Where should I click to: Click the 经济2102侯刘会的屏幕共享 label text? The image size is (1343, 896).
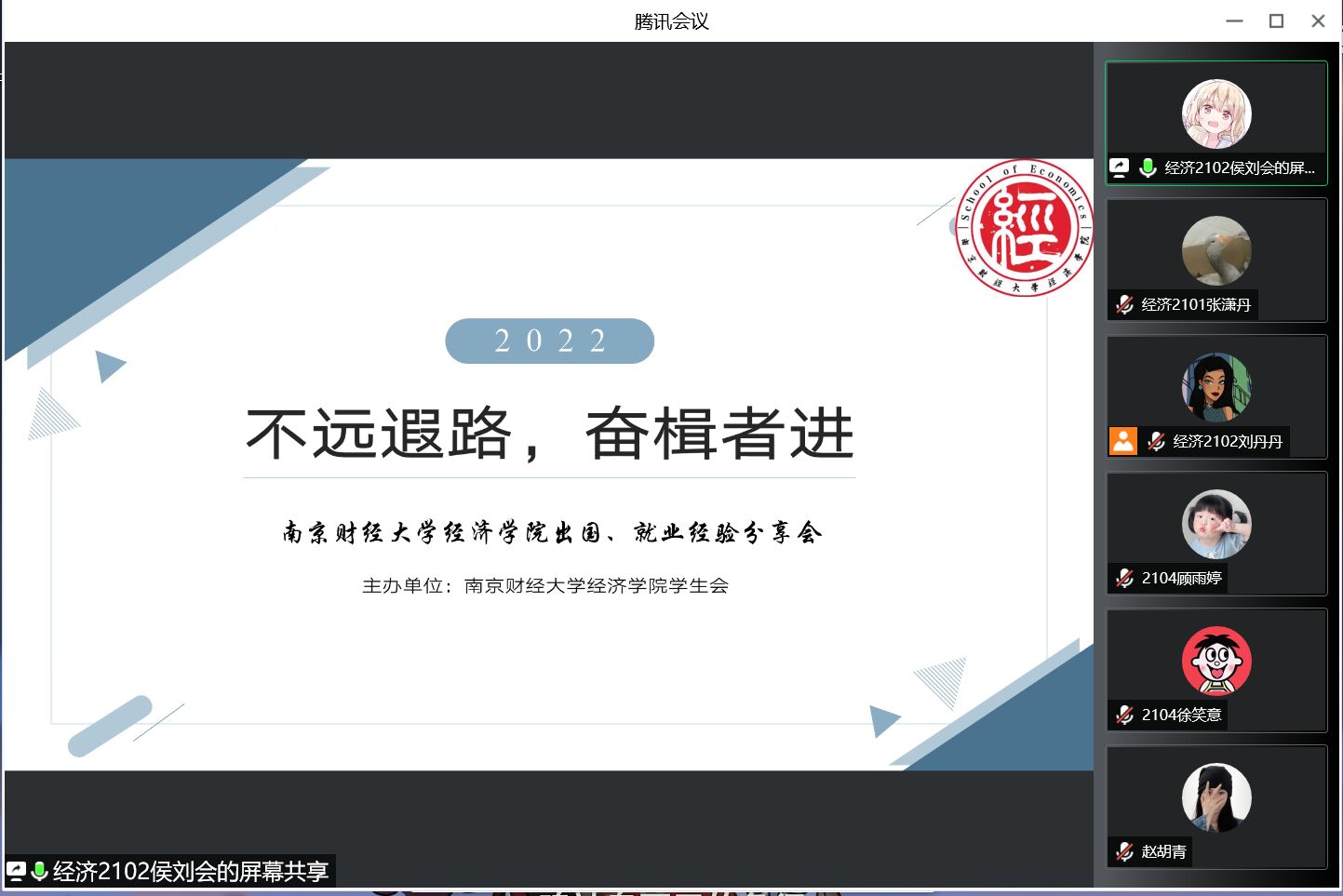[190, 872]
